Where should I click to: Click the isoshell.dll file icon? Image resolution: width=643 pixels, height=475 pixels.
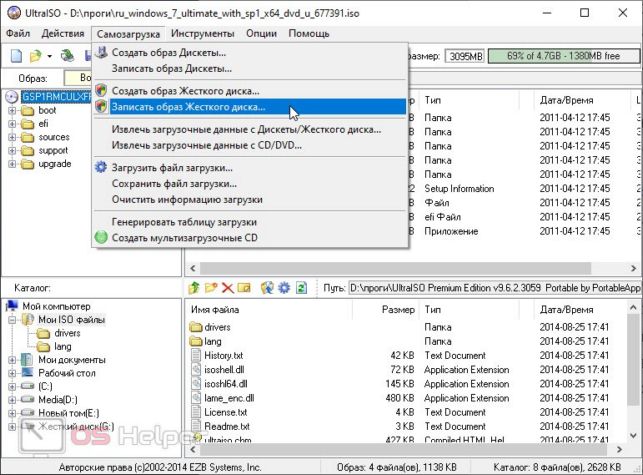pos(196,369)
